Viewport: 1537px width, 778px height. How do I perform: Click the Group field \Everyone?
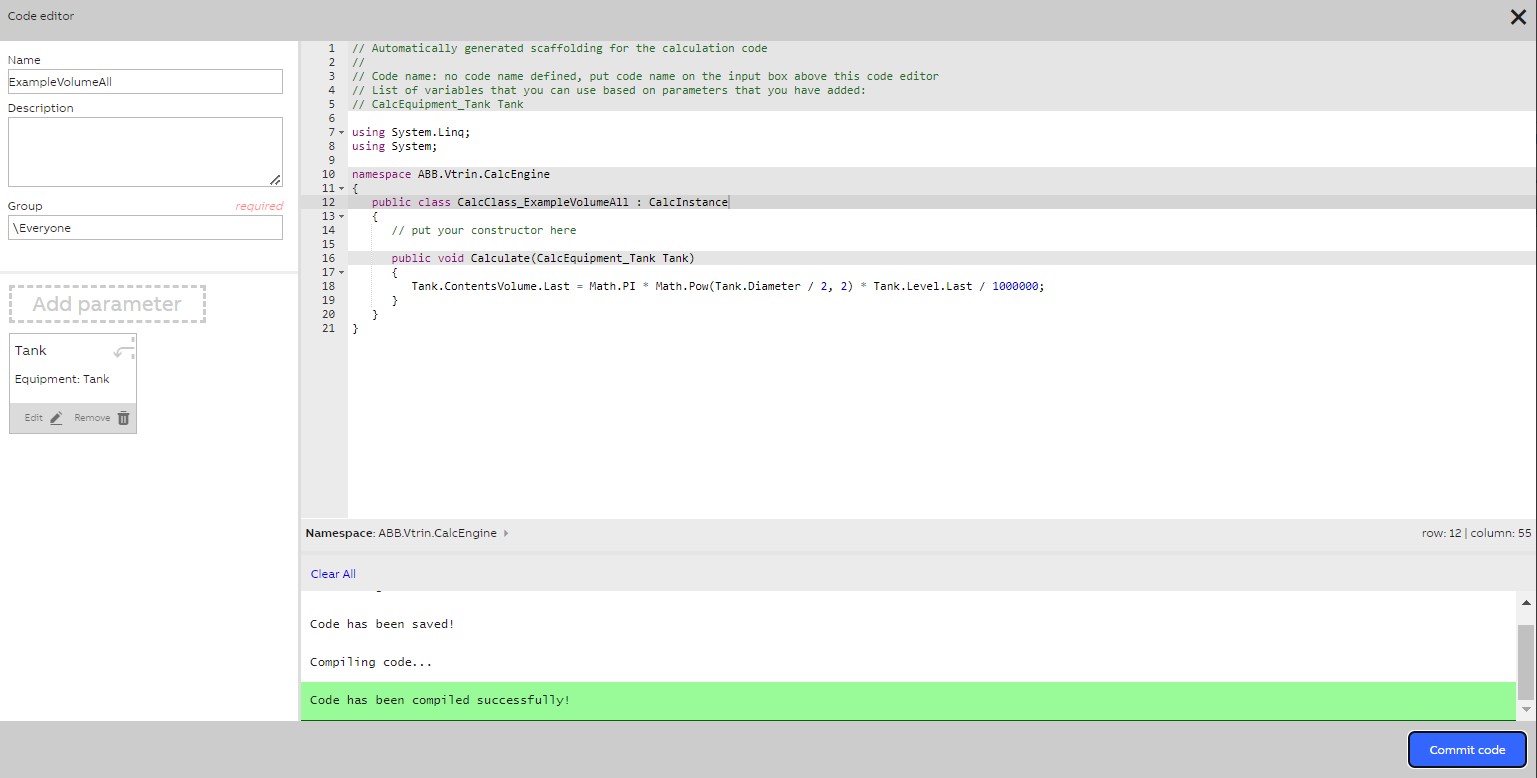click(x=145, y=228)
